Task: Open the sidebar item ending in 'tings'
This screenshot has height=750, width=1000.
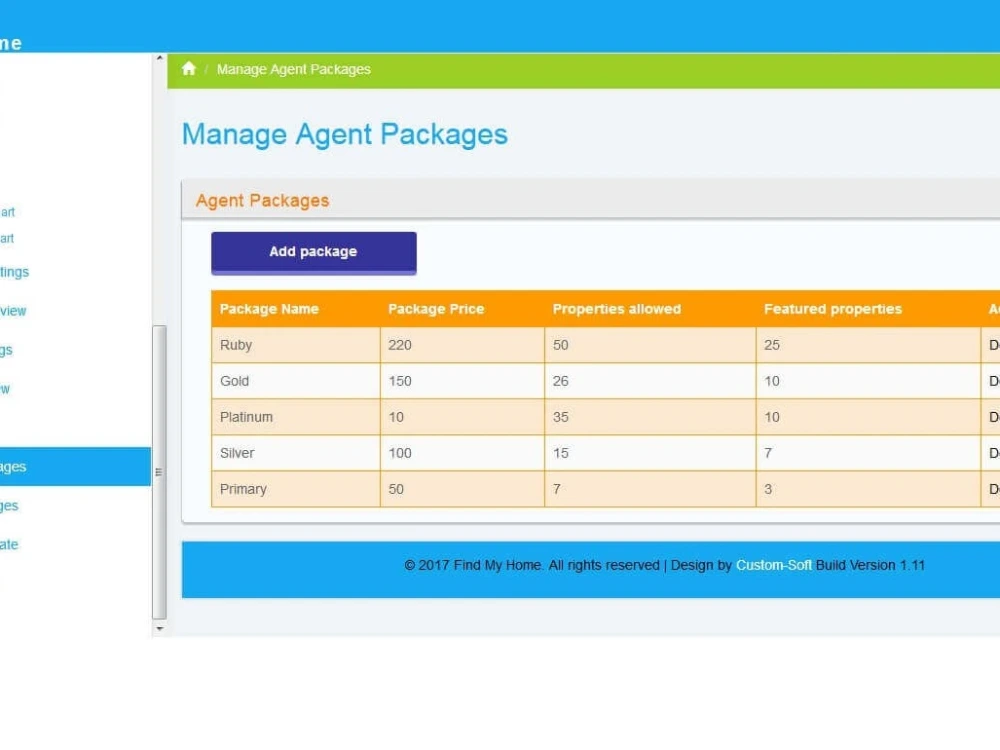Action: (15, 272)
